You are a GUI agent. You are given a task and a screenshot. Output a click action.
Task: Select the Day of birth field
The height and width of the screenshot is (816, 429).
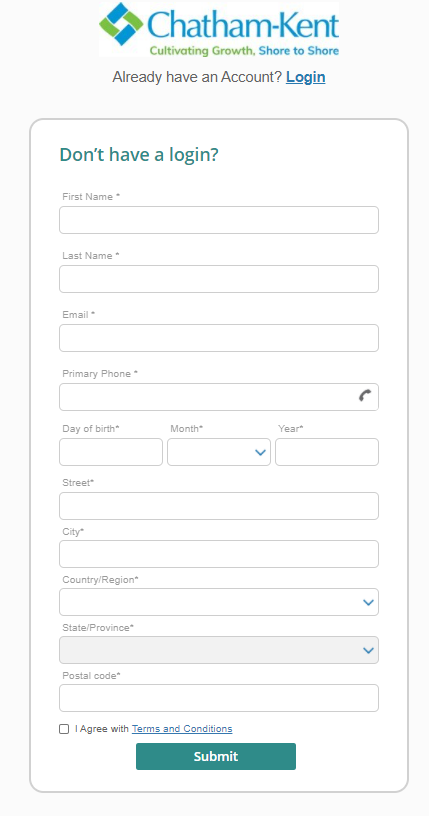pos(111,452)
